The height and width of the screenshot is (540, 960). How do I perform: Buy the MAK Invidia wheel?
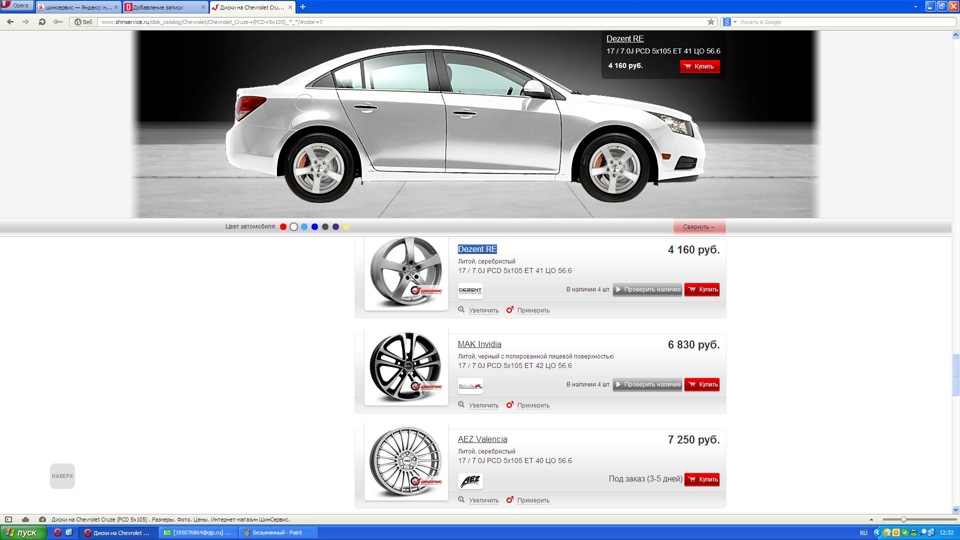point(702,384)
